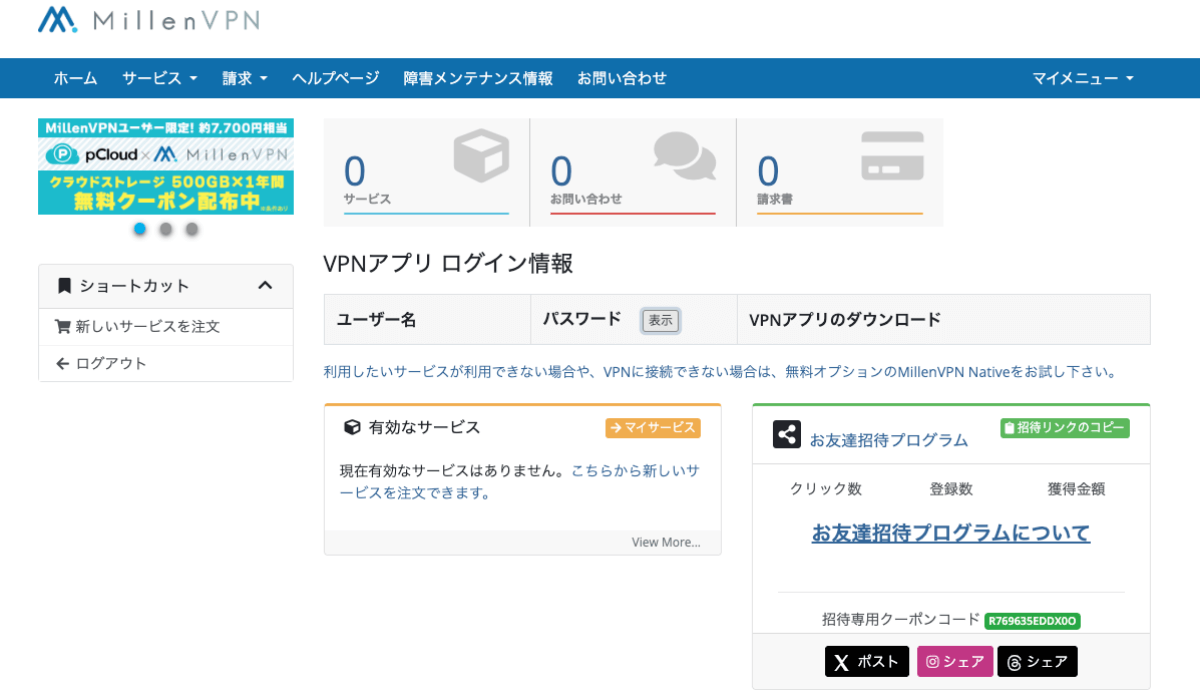Click the shopping cart icon
1200x700 pixels.
(63, 326)
